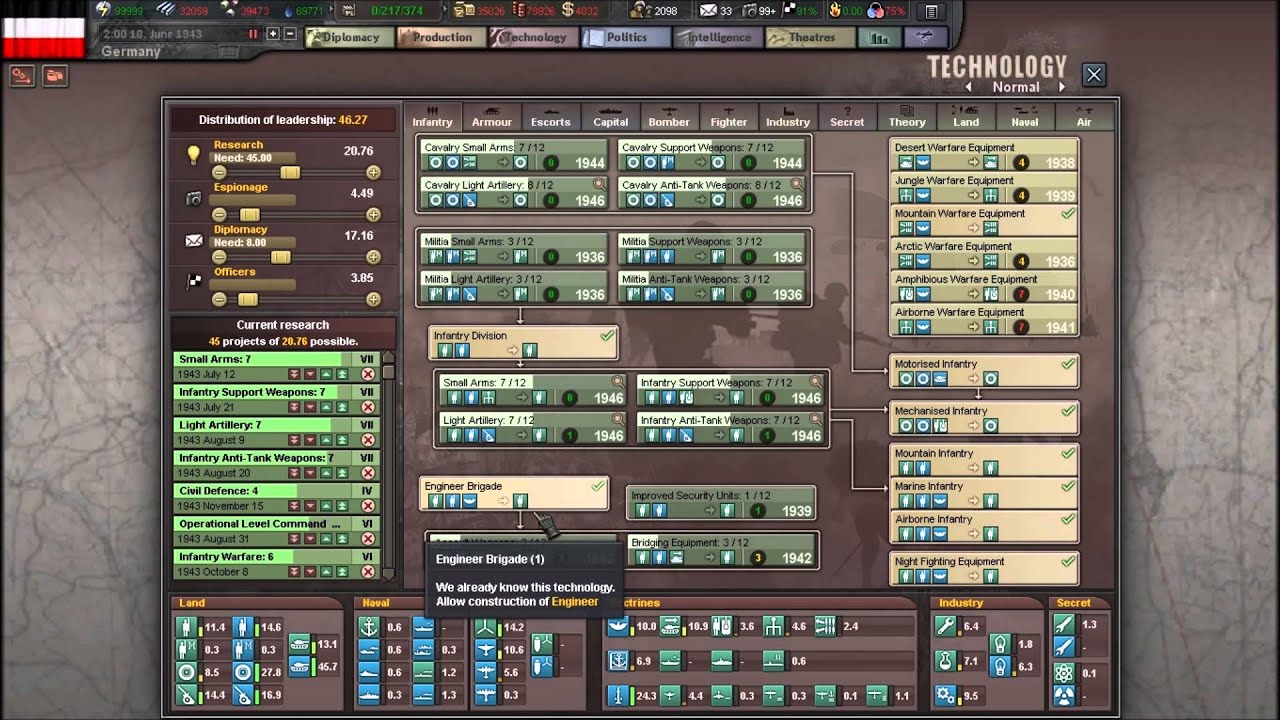Select Cavalry Small Arms technology
Screen dimensions: 1280x720
513,155
